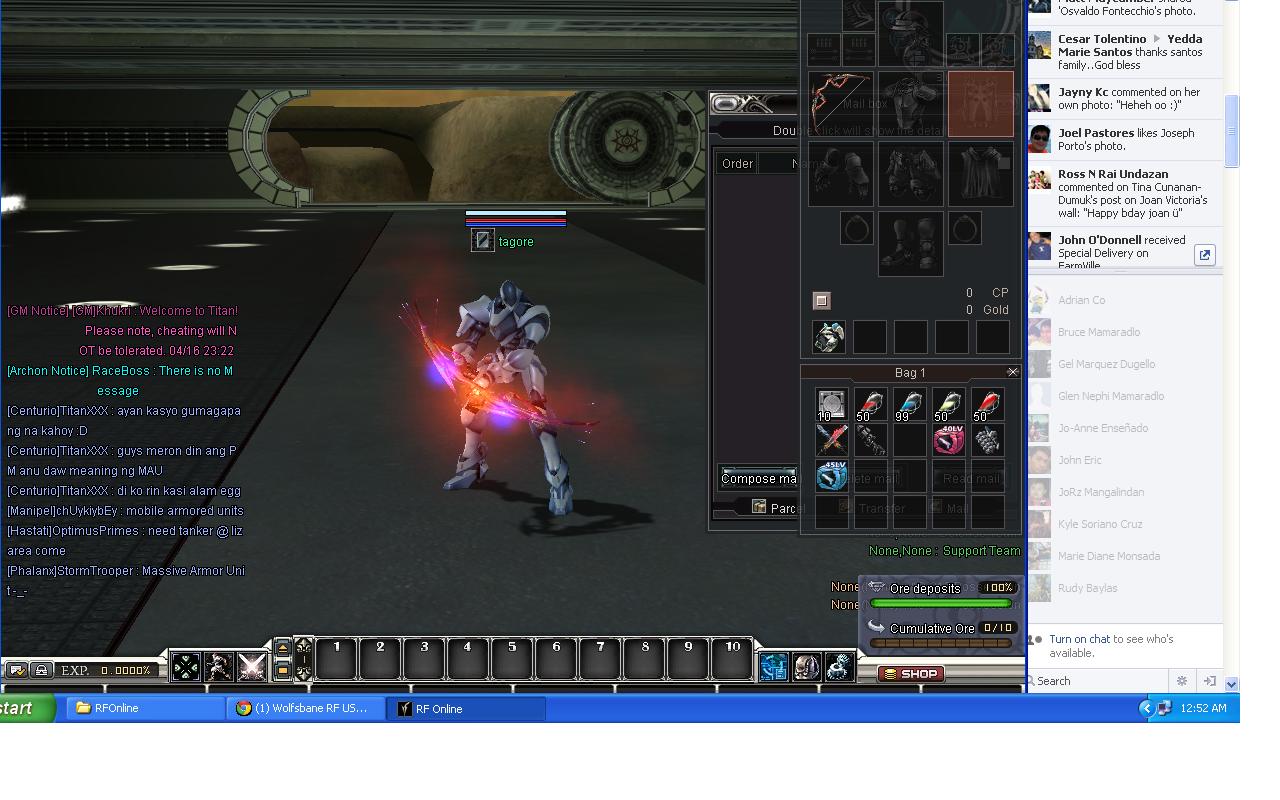This screenshot has height=800, width=1280.
Task: Click John O'Donnell in the ticker
Action: (x=1100, y=240)
